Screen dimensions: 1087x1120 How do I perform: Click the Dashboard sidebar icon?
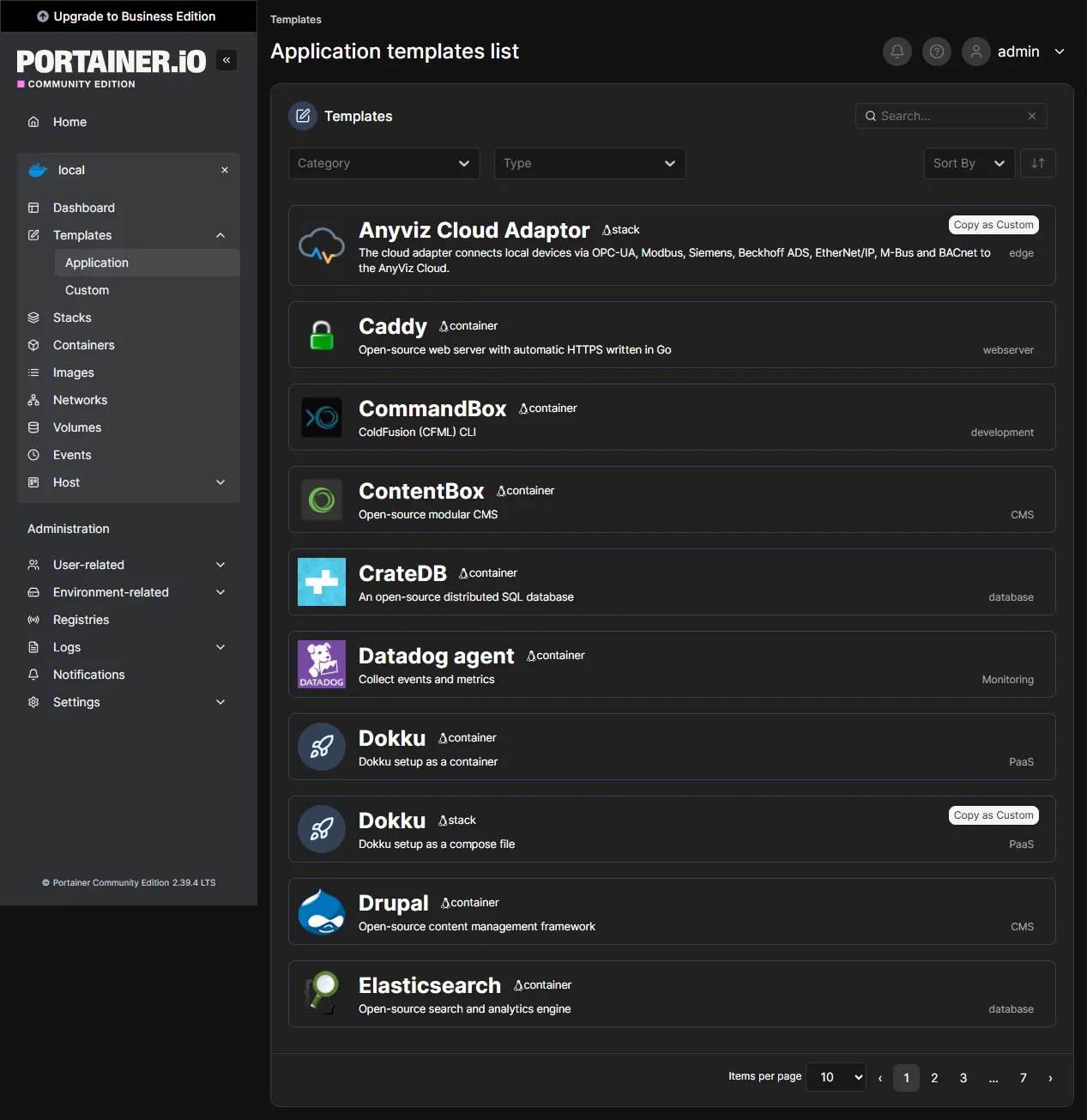coord(33,208)
